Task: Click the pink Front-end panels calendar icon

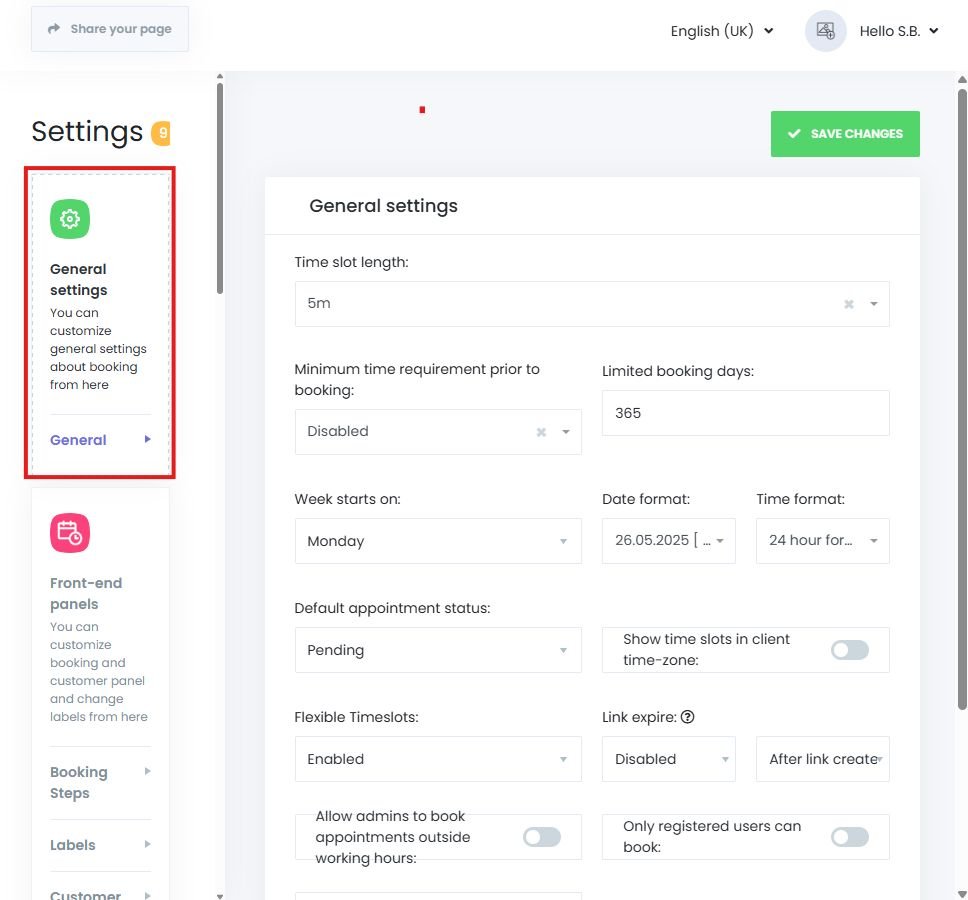Action: point(70,533)
